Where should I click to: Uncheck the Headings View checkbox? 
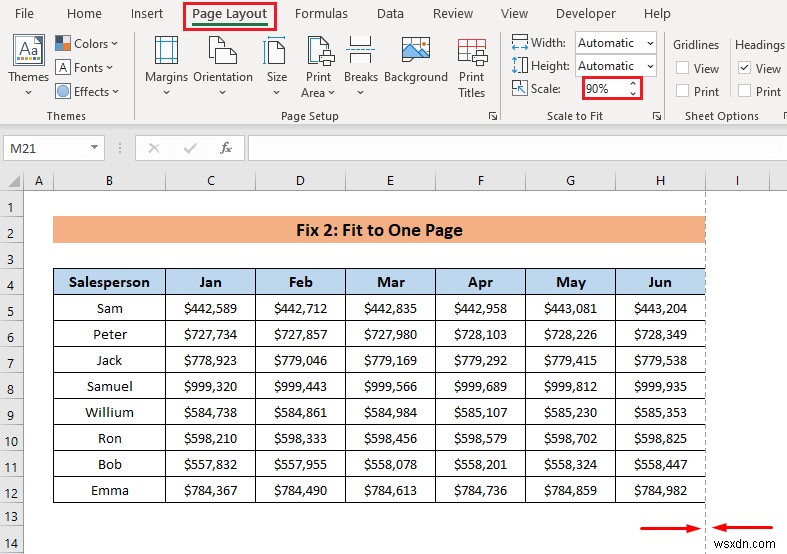point(745,68)
